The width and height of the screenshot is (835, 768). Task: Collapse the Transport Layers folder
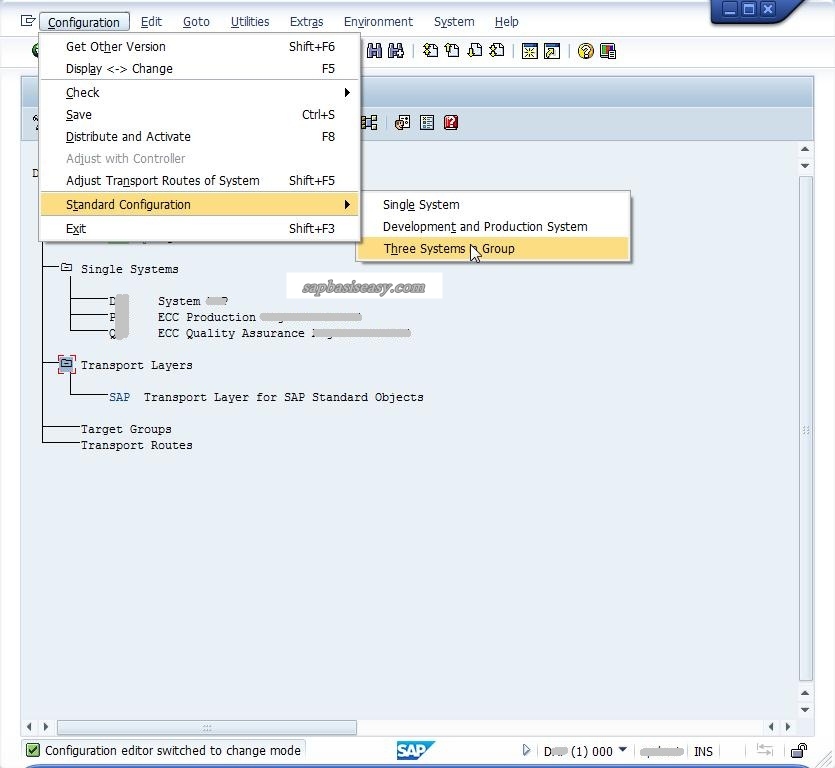(67, 364)
